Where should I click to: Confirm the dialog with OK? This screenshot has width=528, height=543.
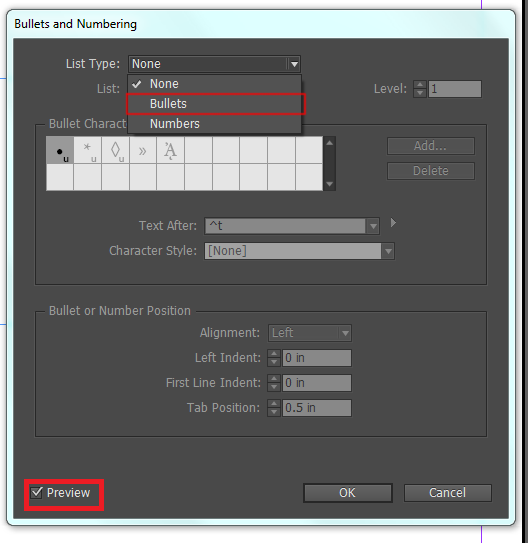tap(348, 492)
